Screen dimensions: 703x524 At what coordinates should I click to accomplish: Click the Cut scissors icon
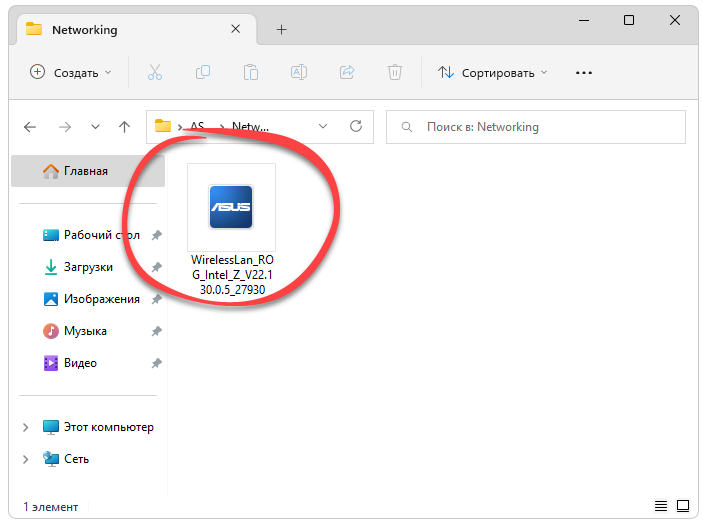pos(155,72)
